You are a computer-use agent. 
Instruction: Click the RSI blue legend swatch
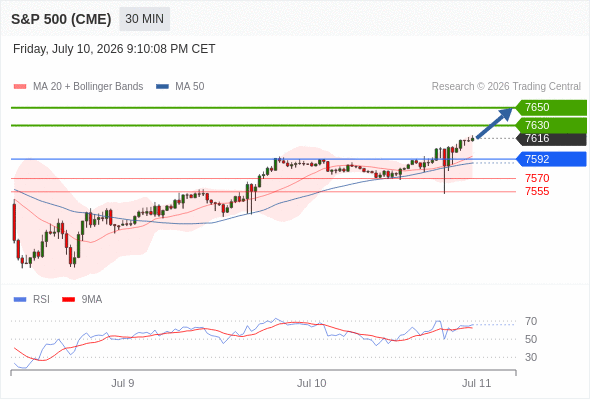point(20,300)
